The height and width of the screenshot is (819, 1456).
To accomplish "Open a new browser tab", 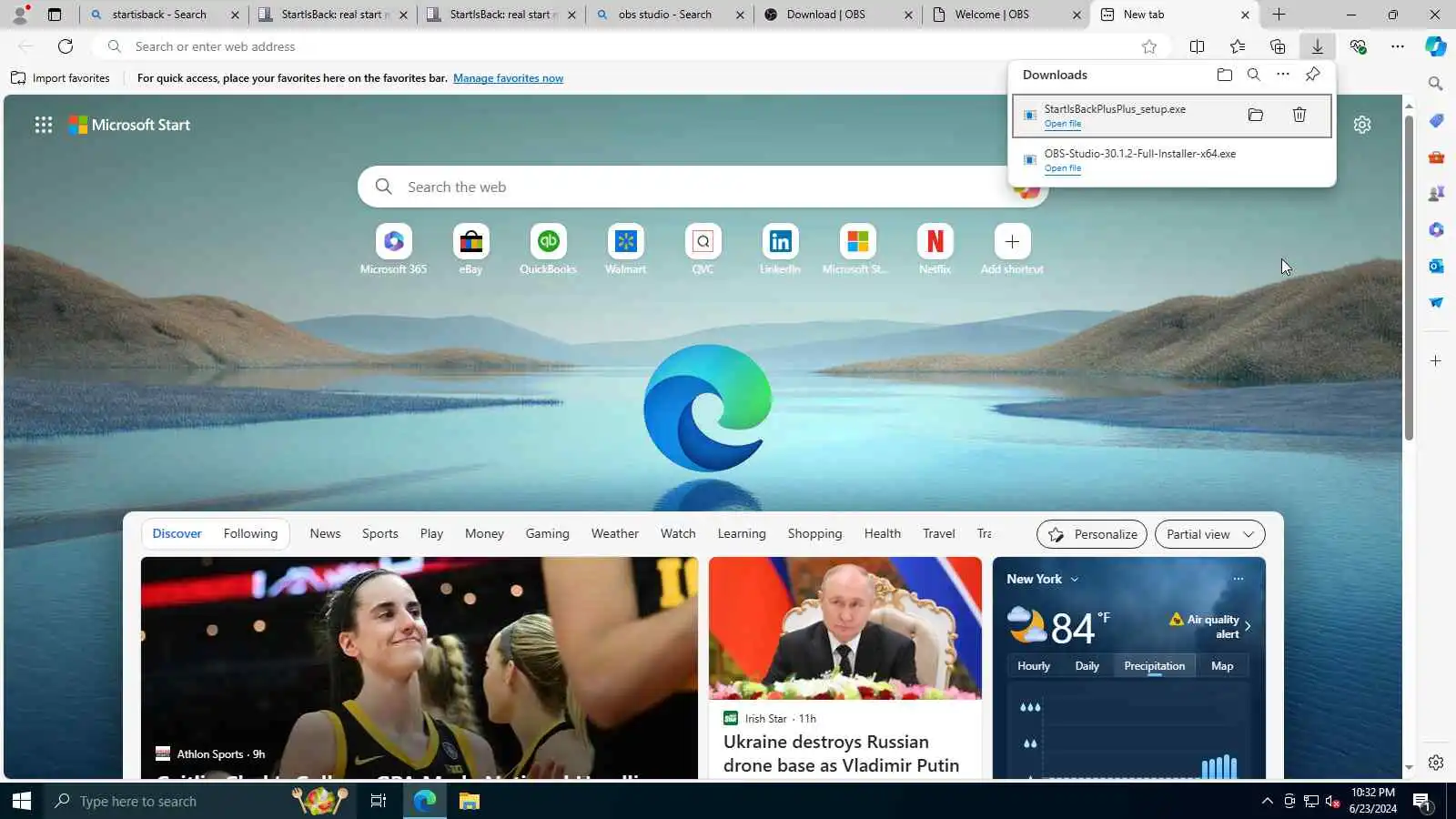I will 1279,15.
